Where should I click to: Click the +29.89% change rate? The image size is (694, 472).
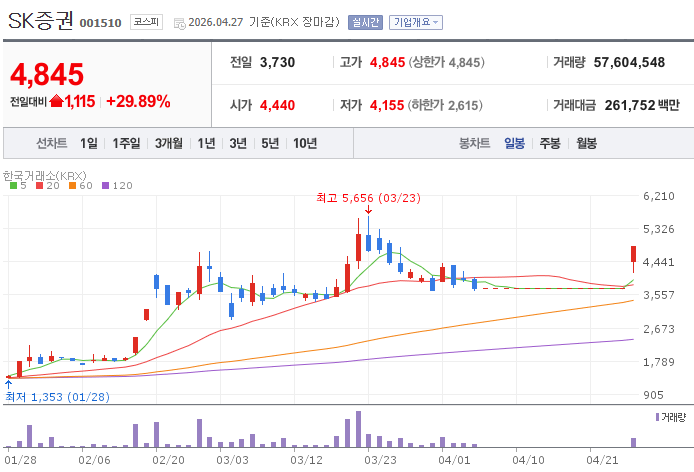[138, 101]
